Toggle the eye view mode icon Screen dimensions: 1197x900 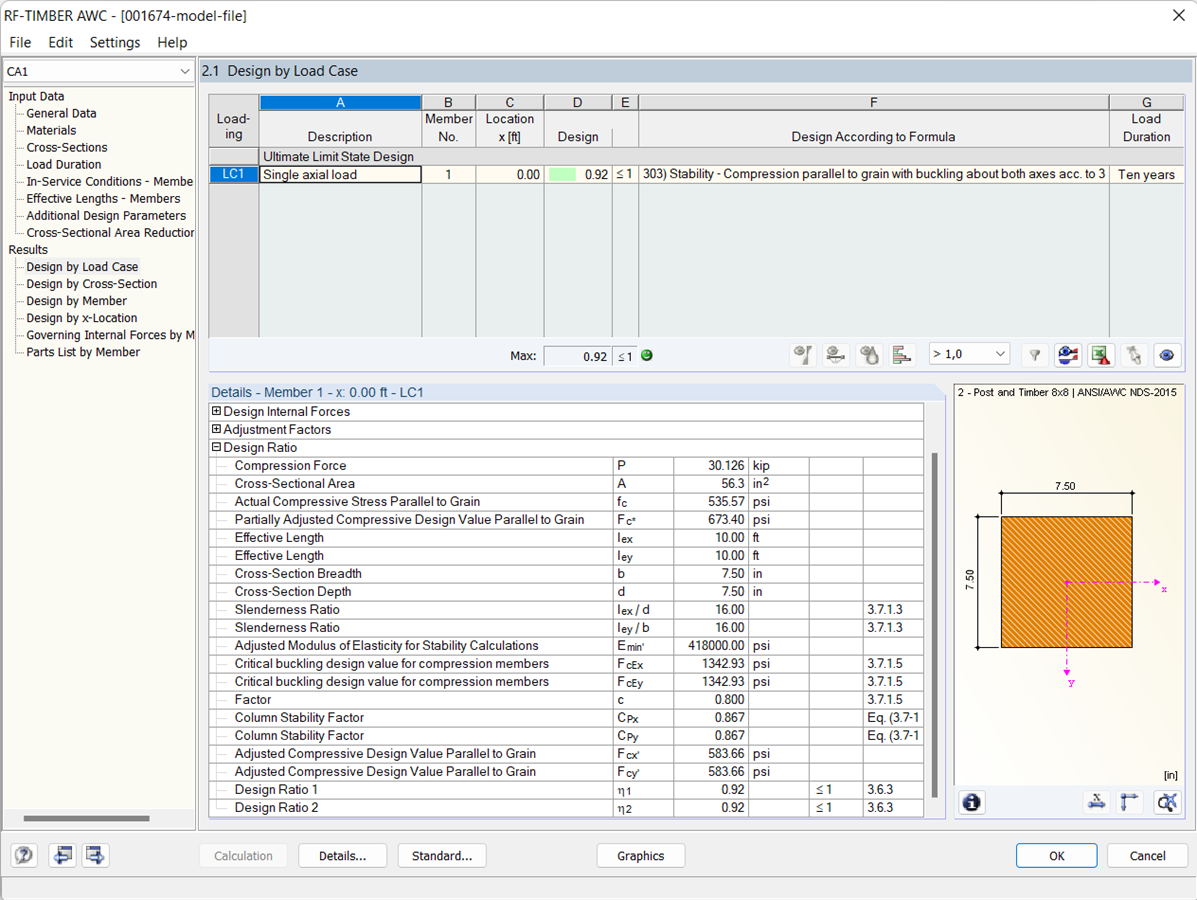click(1167, 355)
